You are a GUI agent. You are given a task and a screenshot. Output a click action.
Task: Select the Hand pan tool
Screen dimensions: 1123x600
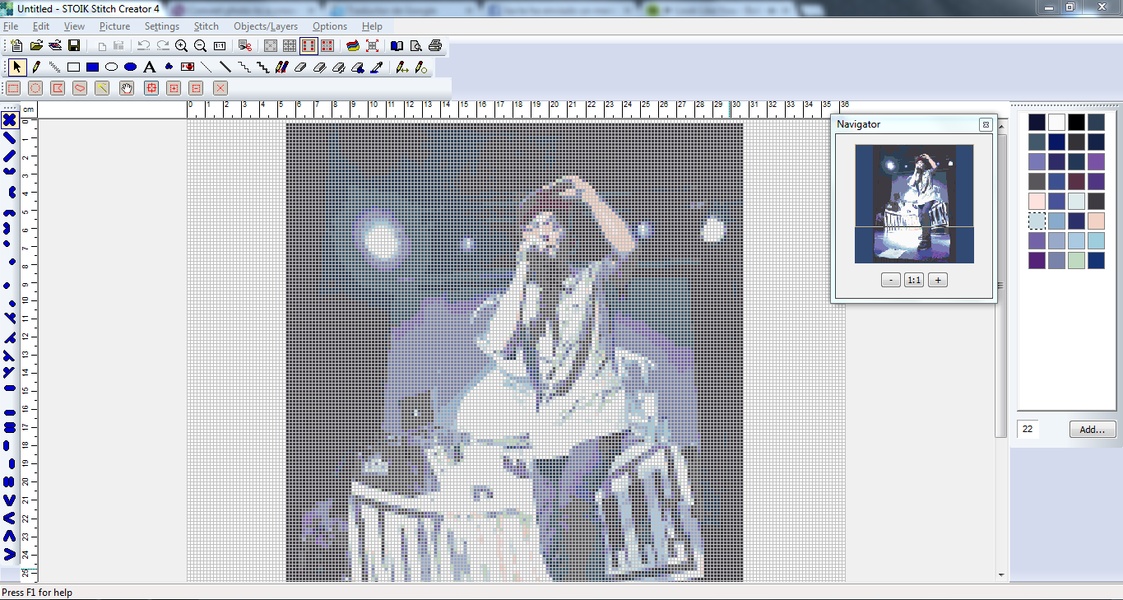(x=127, y=88)
